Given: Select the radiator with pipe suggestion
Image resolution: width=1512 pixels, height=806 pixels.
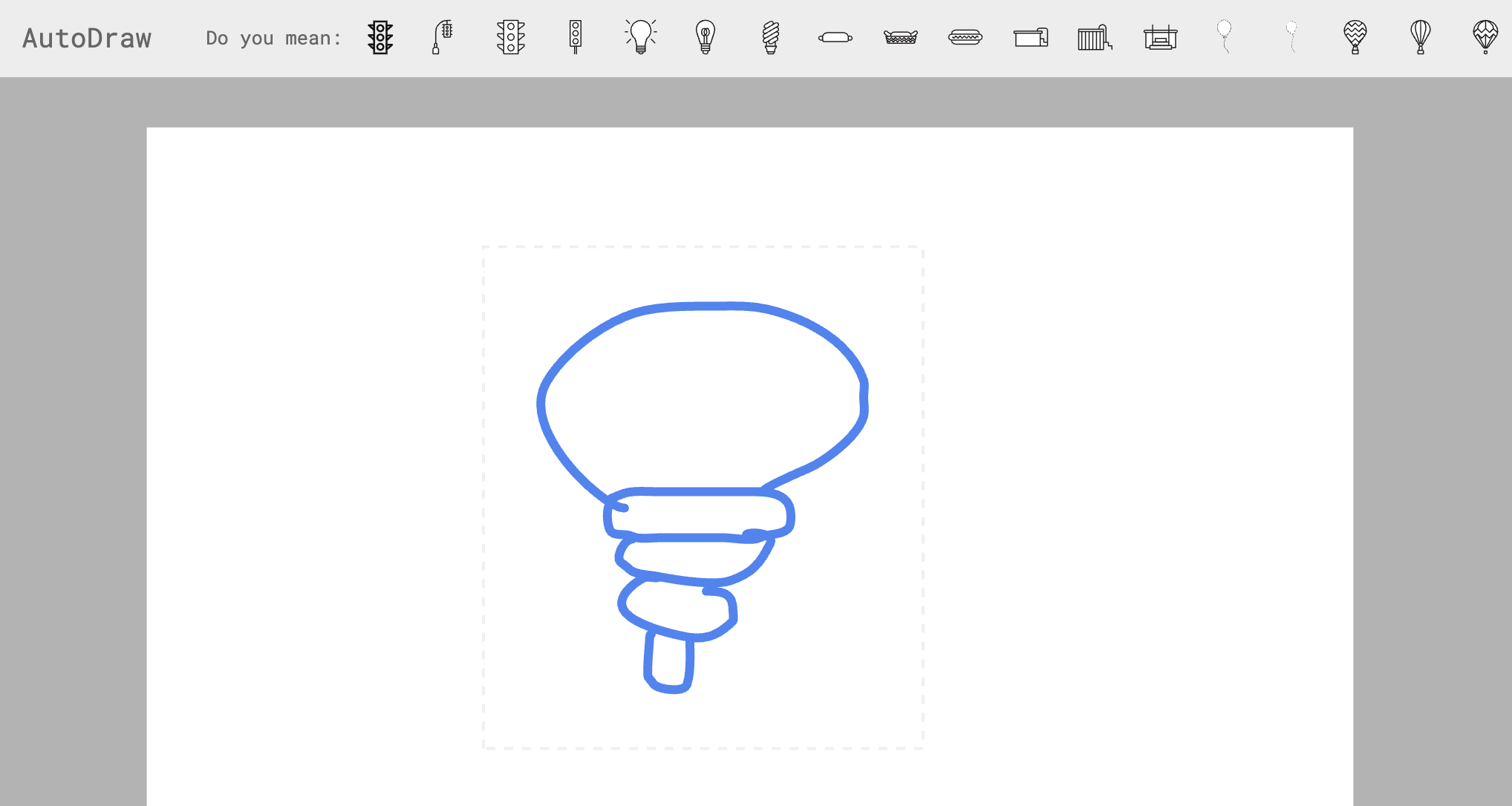Looking at the screenshot, I should pos(1095,37).
